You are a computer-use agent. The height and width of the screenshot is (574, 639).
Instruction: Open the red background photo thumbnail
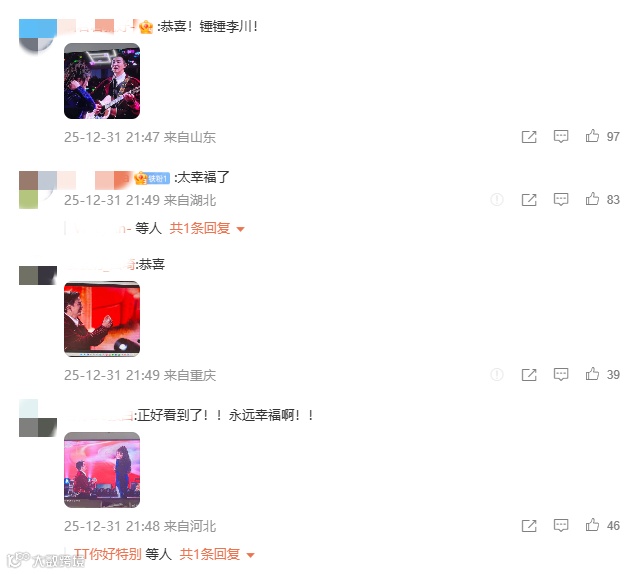click(x=102, y=319)
